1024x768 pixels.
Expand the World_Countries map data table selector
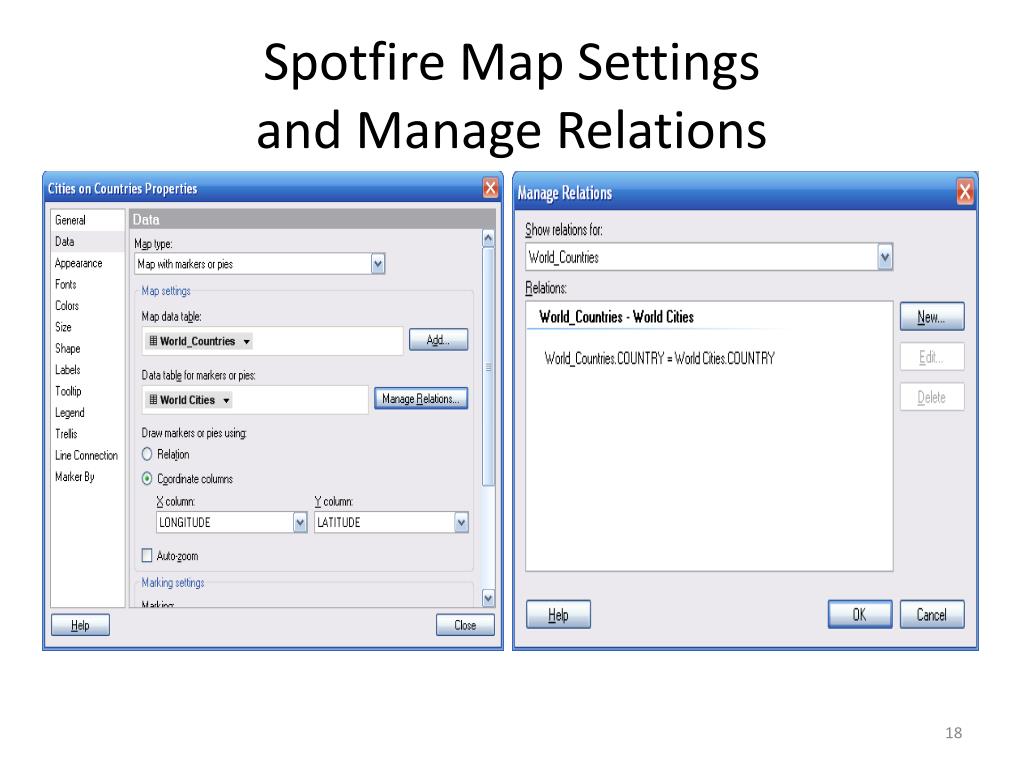point(247,342)
